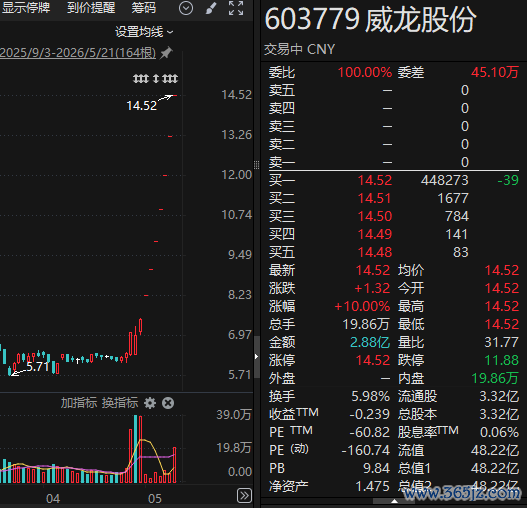Close the volume indicator panel

(168, 403)
